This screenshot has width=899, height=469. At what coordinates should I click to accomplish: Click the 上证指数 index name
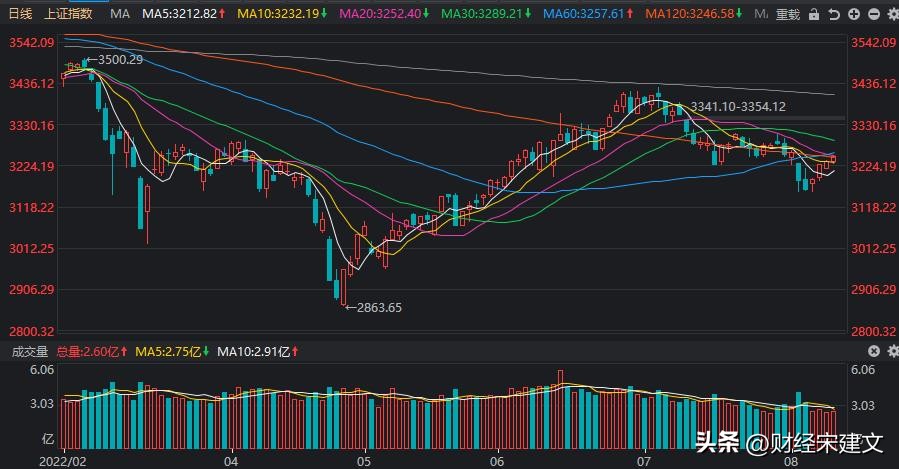point(68,13)
